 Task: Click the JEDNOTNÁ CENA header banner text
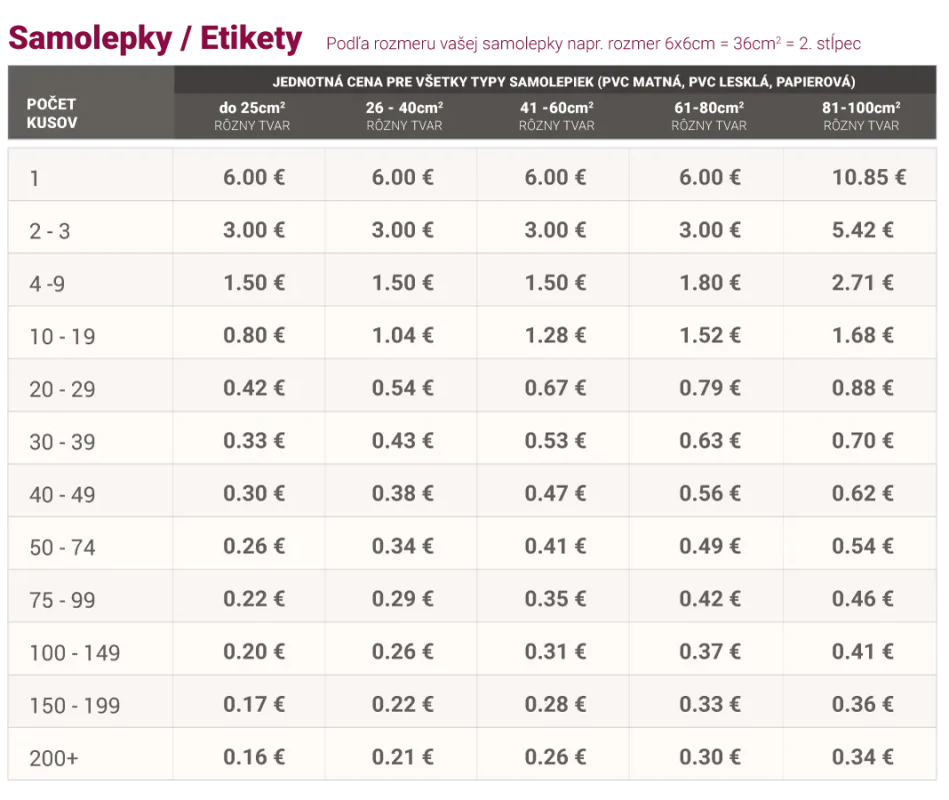[x=563, y=82]
